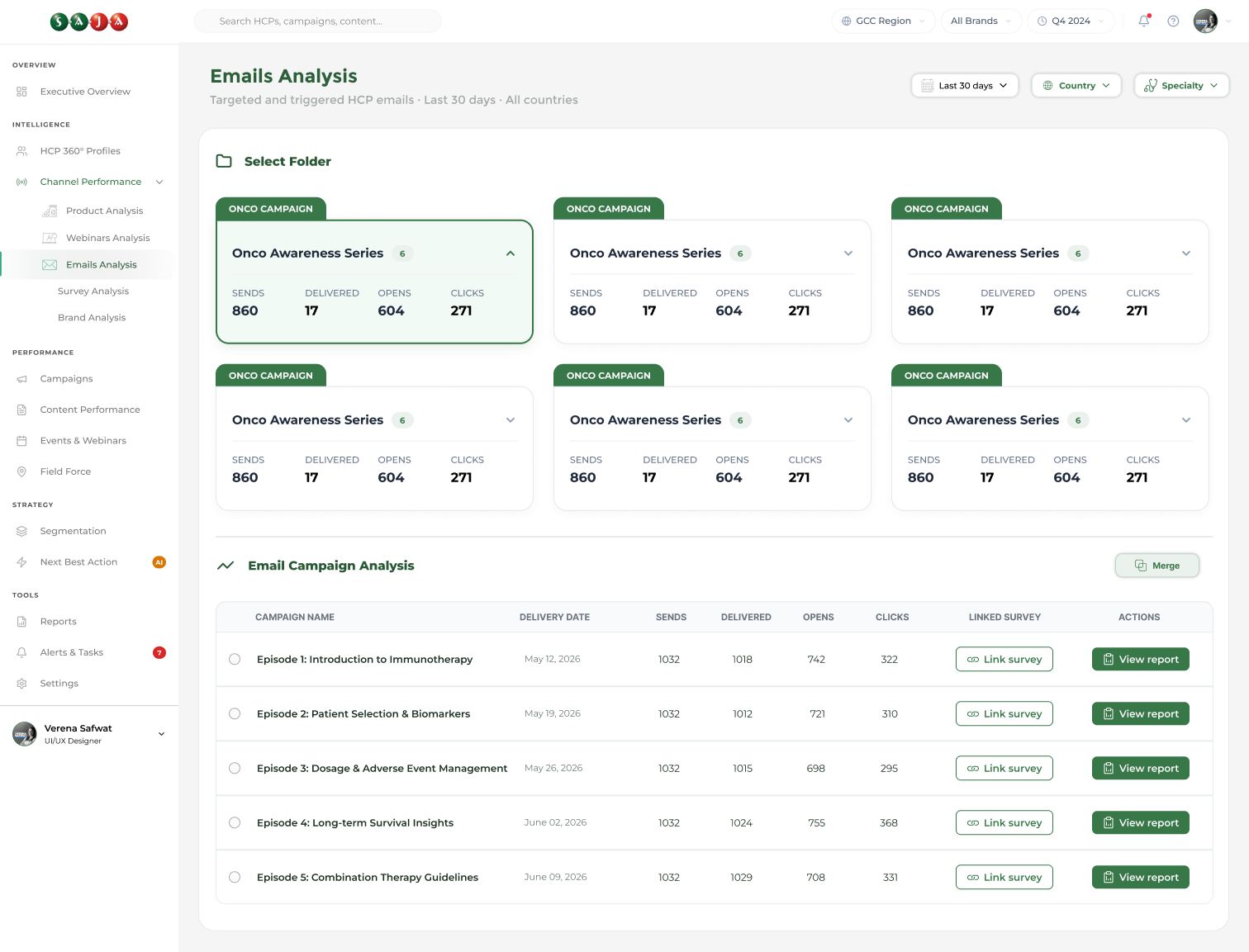Select the Episode 5 radio button

235,877
